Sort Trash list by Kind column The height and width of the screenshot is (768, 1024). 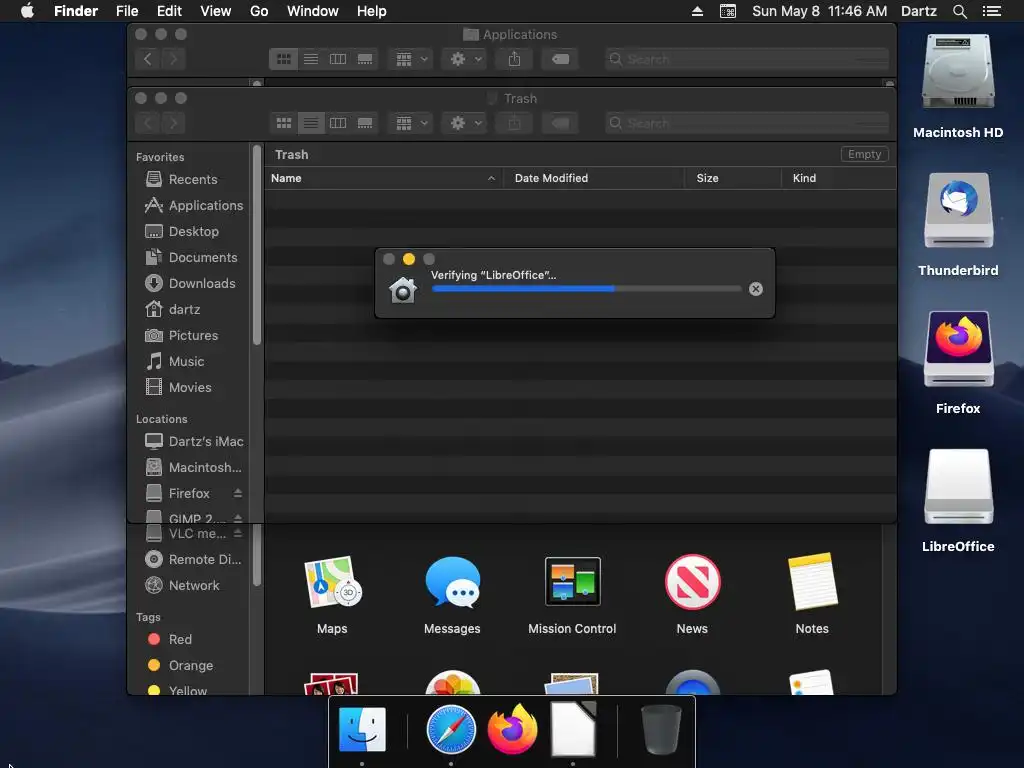click(839, 178)
